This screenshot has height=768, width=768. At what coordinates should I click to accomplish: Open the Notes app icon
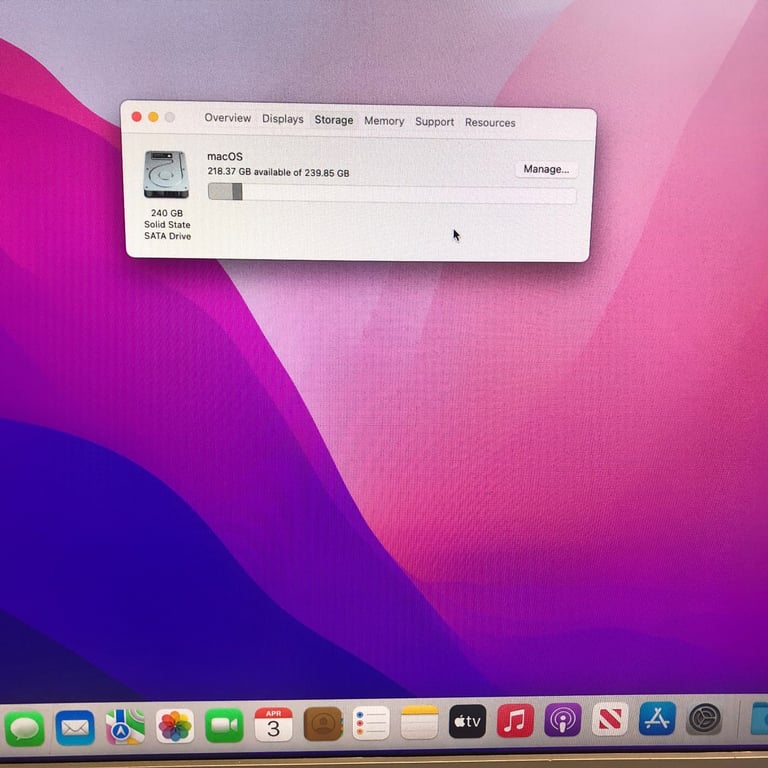click(x=419, y=722)
